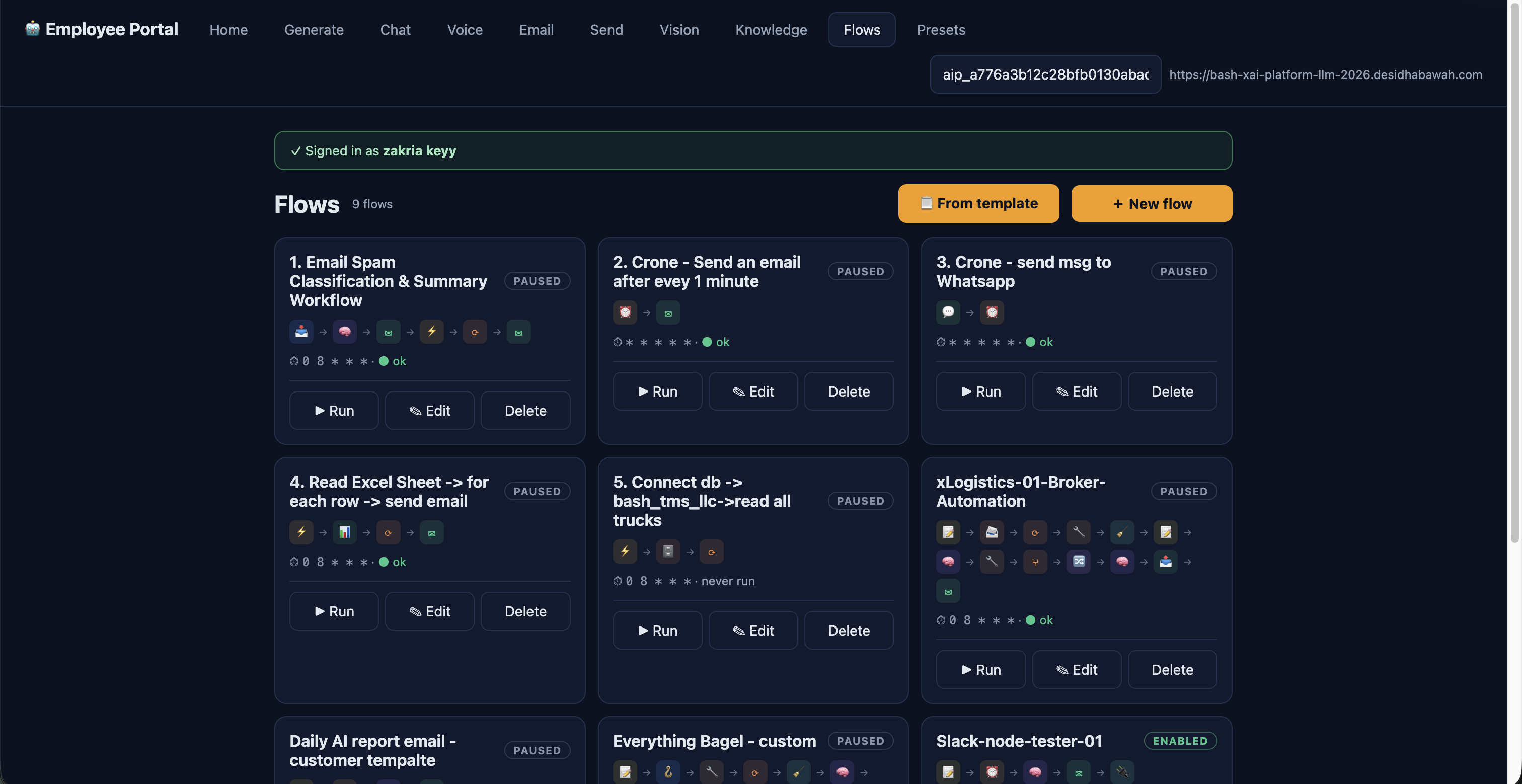
Task: Click the From template button
Action: click(978, 204)
